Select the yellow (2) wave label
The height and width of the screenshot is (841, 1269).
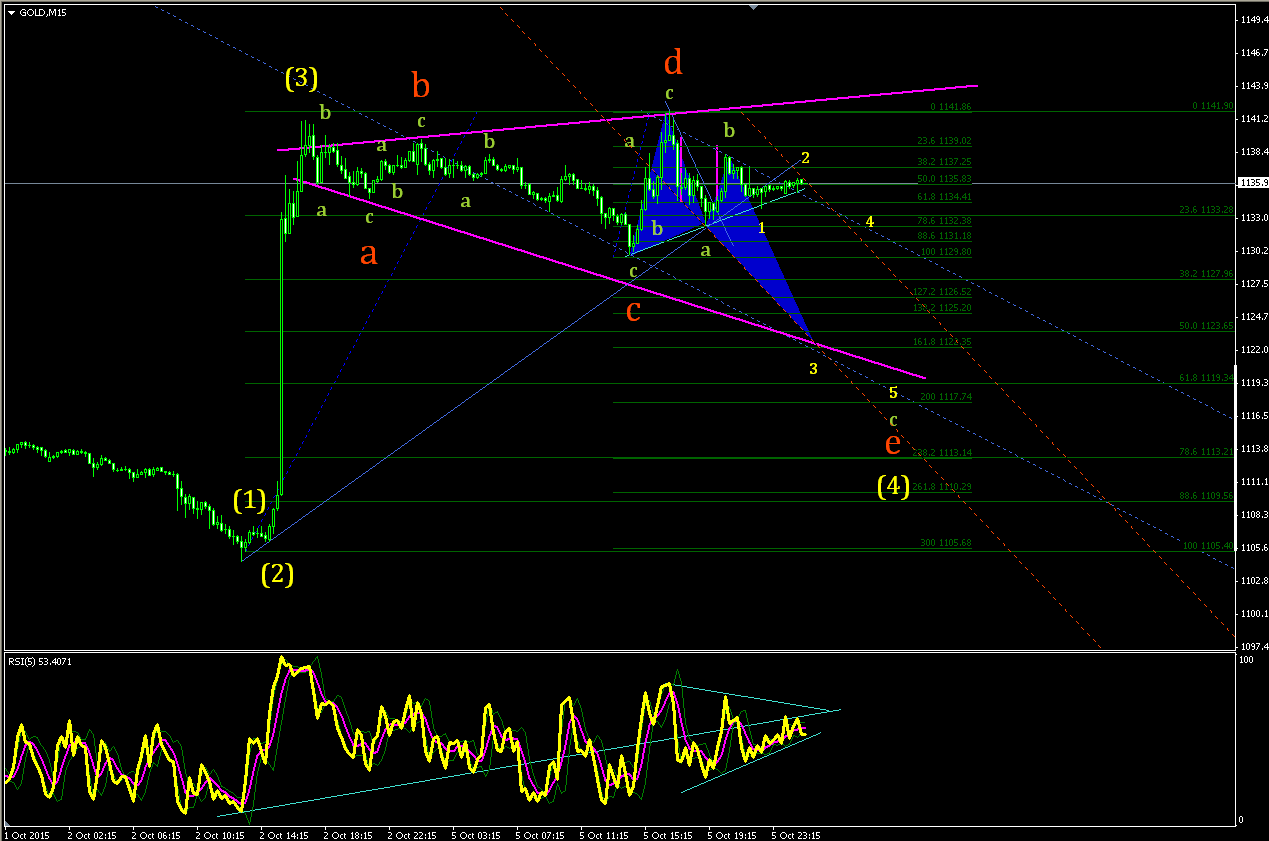[x=277, y=574]
